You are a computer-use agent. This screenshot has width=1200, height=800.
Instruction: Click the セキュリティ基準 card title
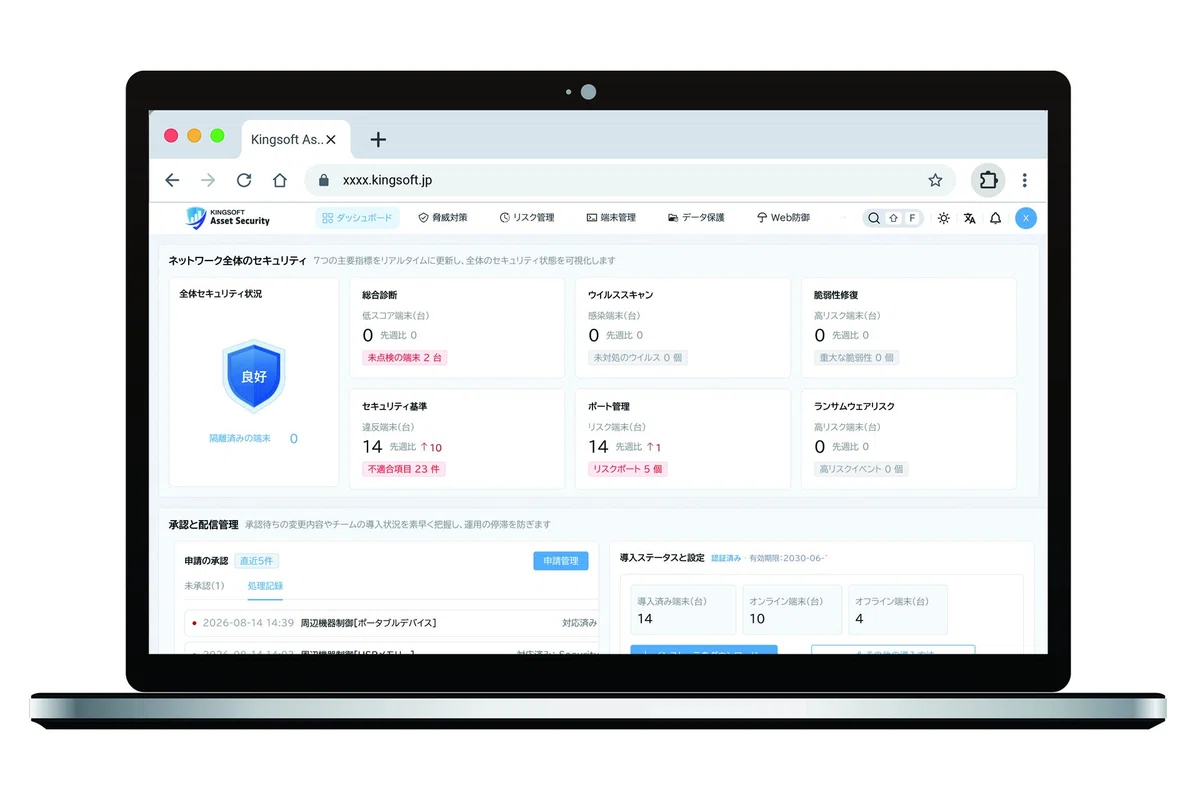(395, 407)
